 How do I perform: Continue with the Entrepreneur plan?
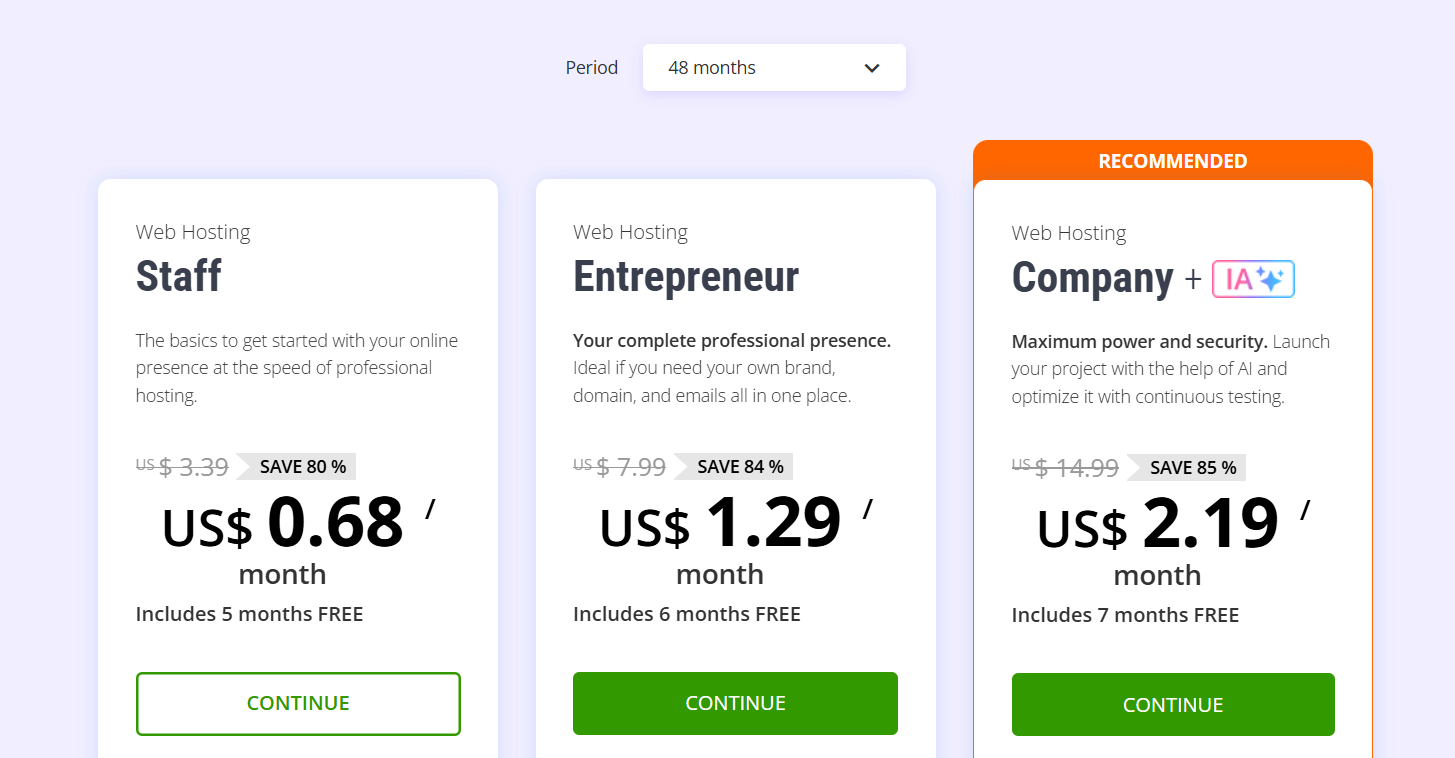click(735, 703)
